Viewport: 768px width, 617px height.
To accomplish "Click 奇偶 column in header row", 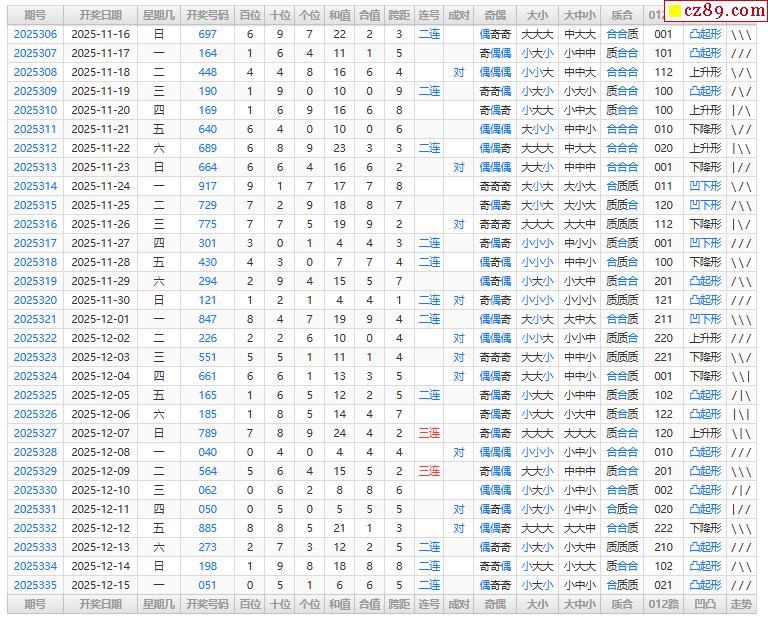I will click(x=494, y=15).
